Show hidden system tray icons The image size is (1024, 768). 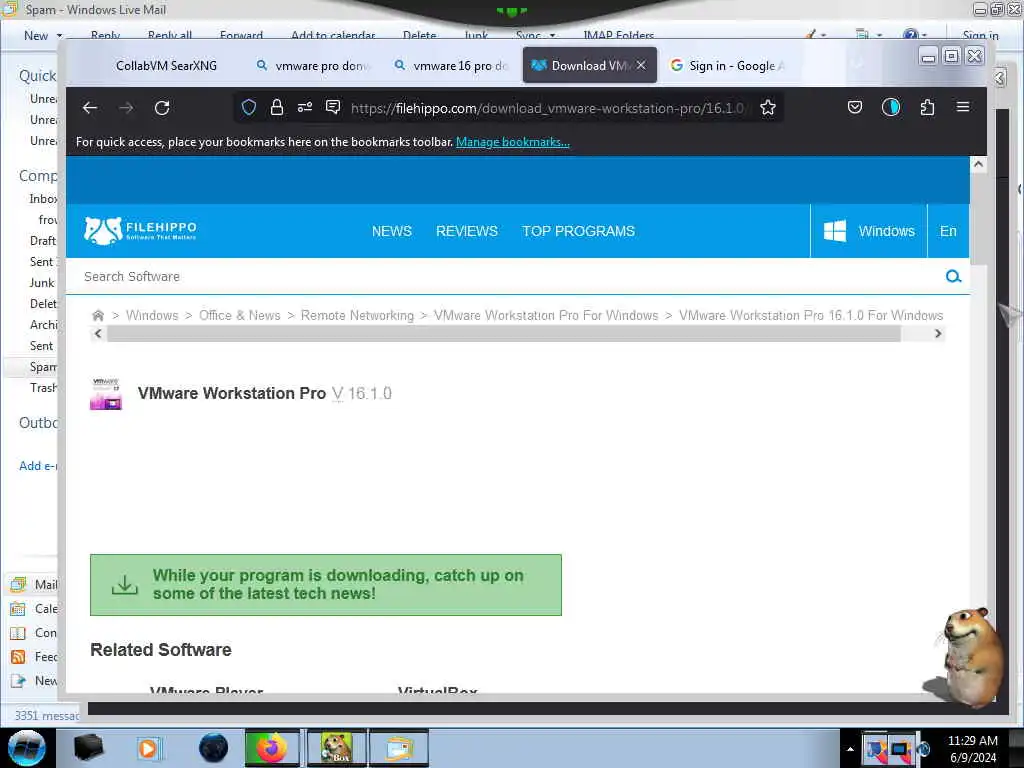tap(850, 749)
